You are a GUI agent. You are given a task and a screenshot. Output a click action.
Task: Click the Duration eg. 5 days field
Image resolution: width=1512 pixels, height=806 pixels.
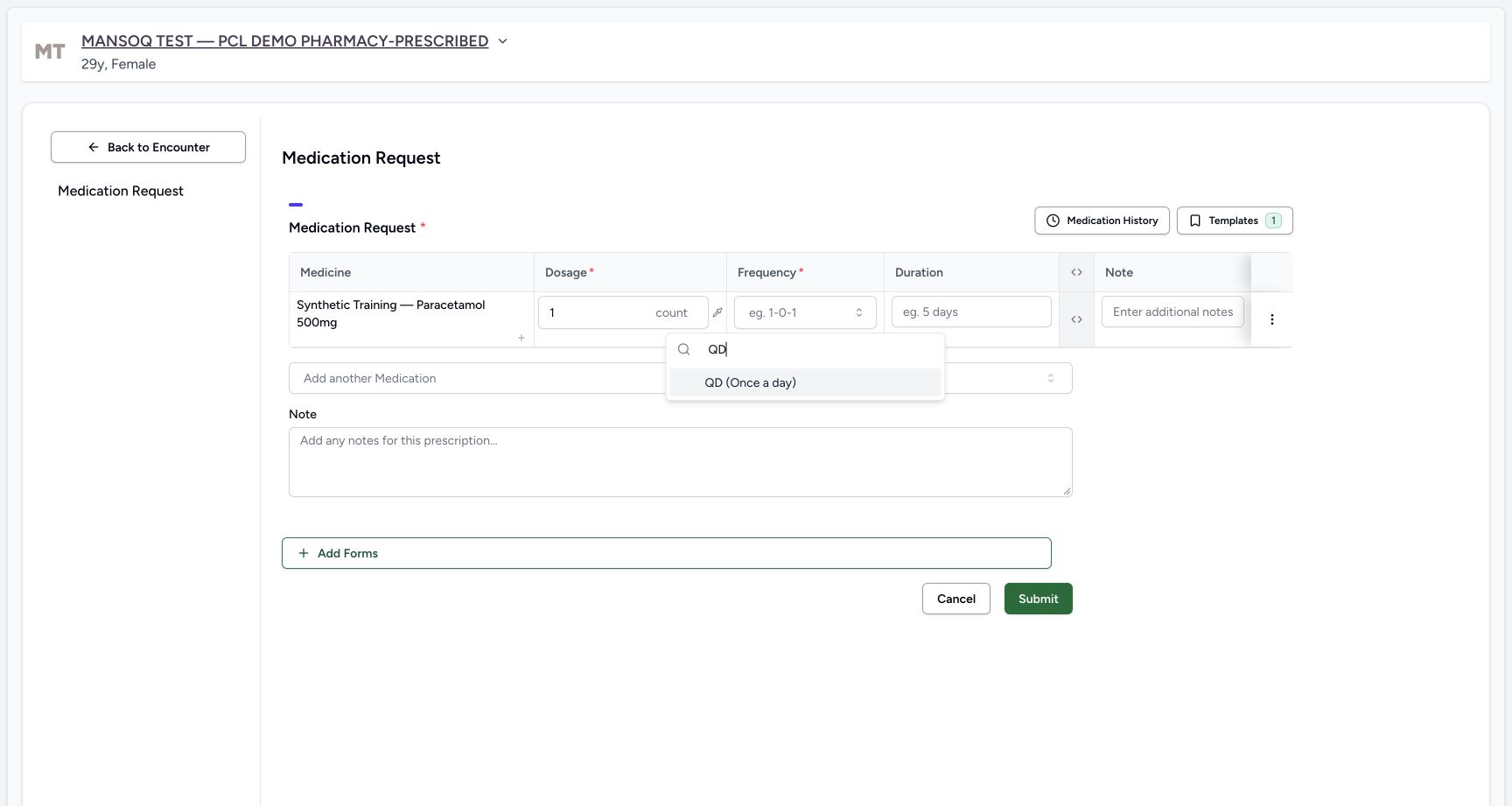pyautogui.click(x=971, y=312)
